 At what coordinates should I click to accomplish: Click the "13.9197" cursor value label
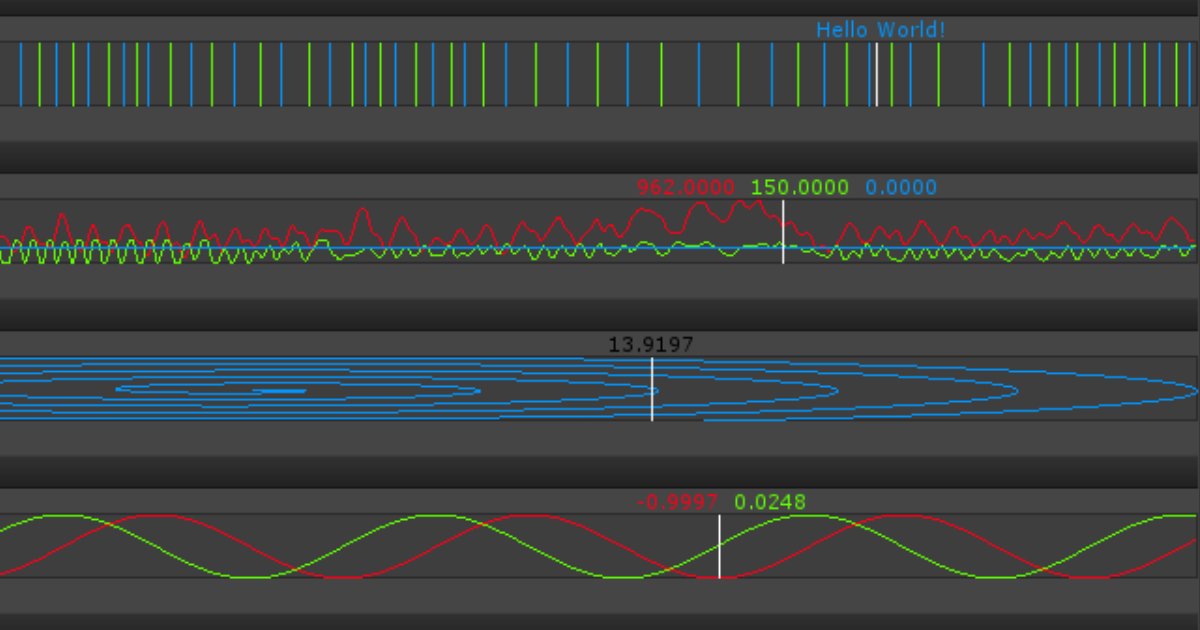651,343
